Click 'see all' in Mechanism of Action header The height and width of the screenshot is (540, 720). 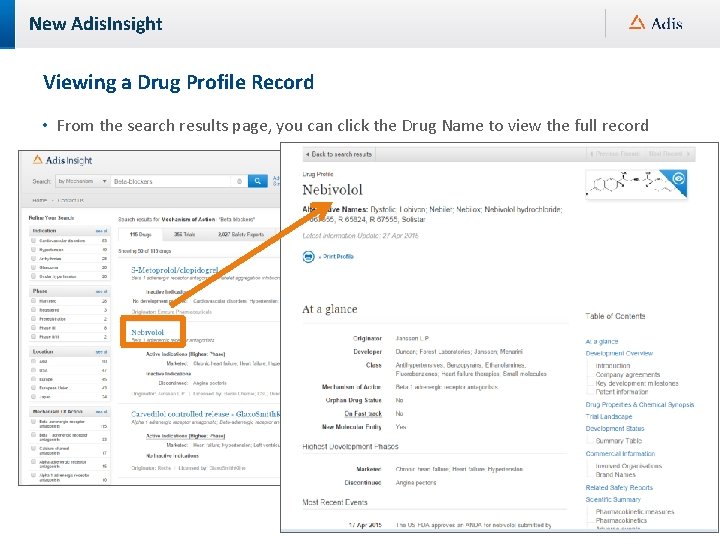click(x=101, y=411)
